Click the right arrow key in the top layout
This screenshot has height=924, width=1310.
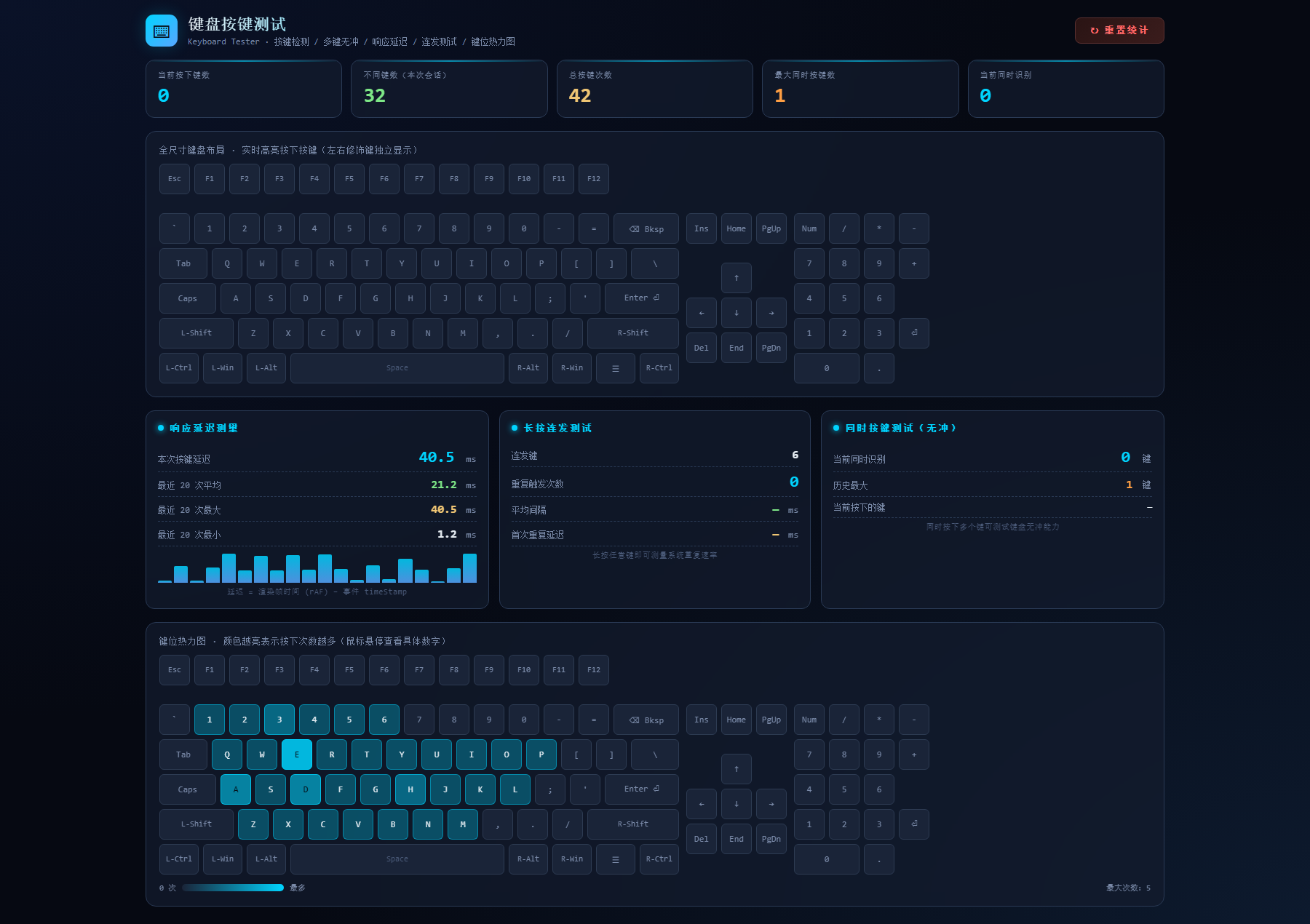[x=771, y=313]
